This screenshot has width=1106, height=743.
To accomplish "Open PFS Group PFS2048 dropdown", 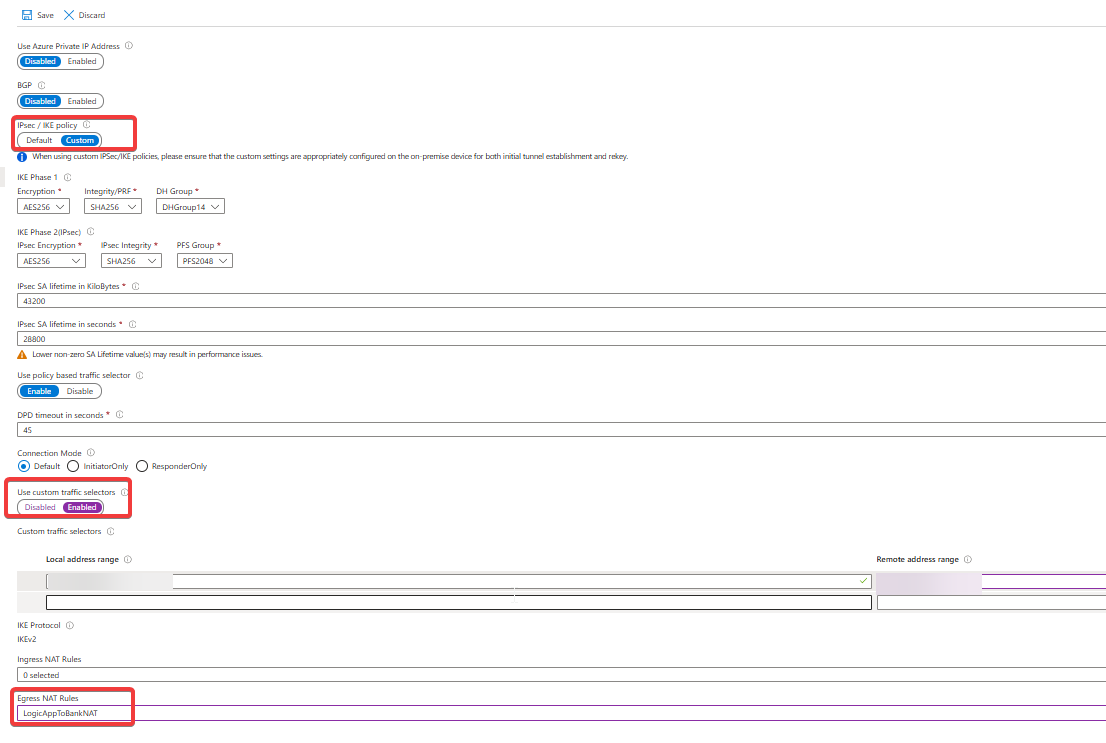I will tap(205, 261).
